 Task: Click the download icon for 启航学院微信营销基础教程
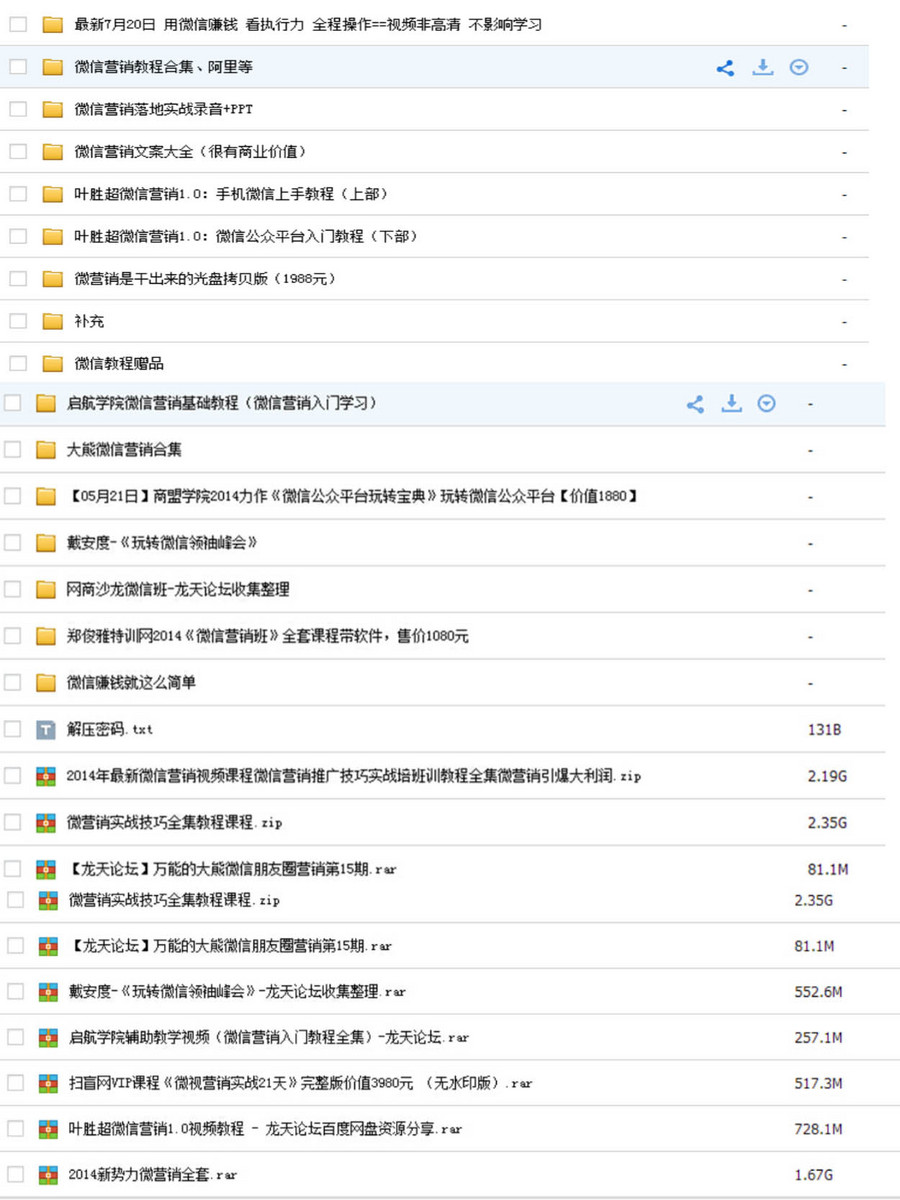pos(731,404)
